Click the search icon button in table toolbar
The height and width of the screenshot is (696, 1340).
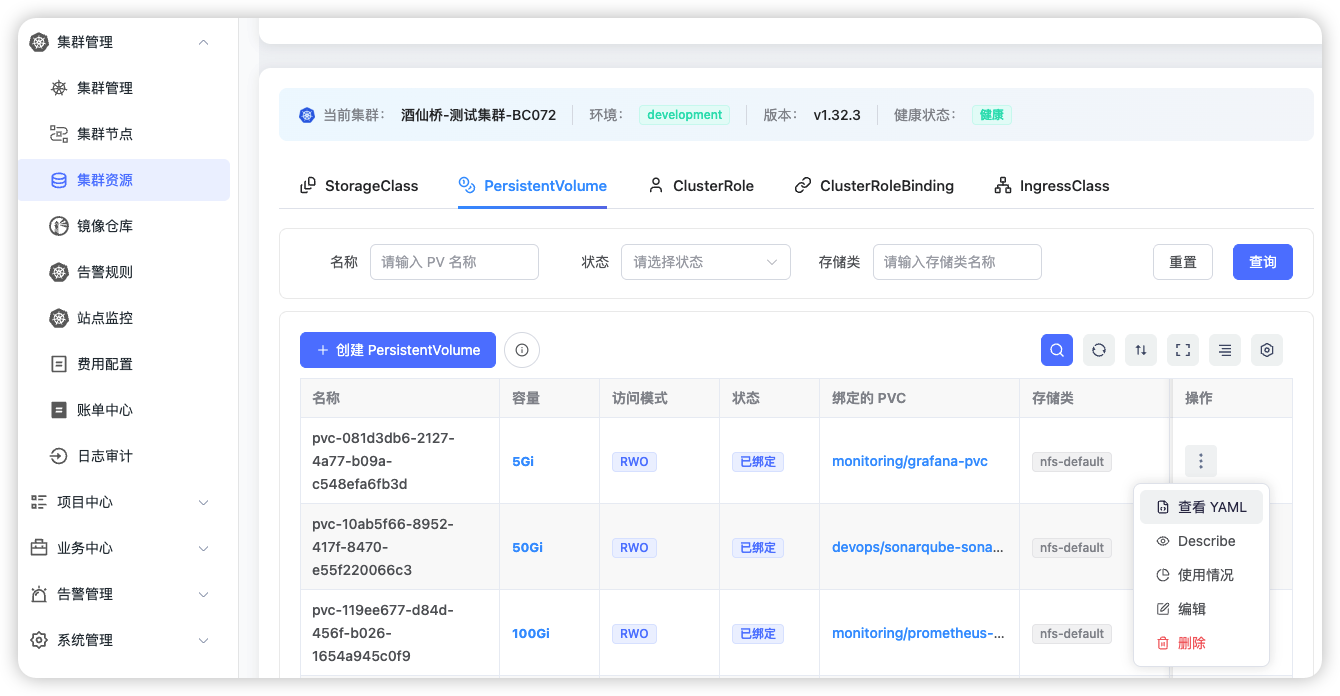(x=1057, y=350)
